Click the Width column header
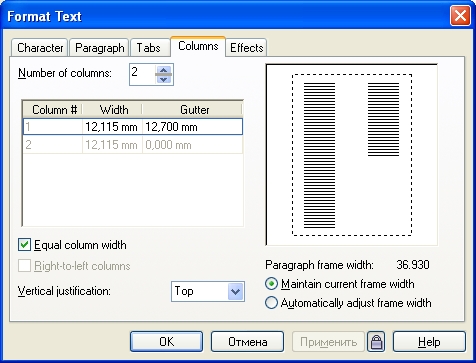The image size is (476, 363). click(x=112, y=110)
